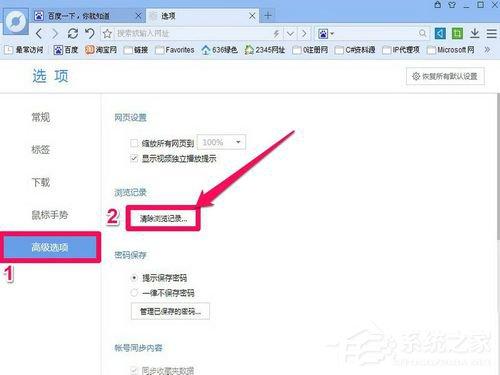Click the search magnifier icon
The width and height of the screenshot is (500, 375).
(x=422, y=33)
